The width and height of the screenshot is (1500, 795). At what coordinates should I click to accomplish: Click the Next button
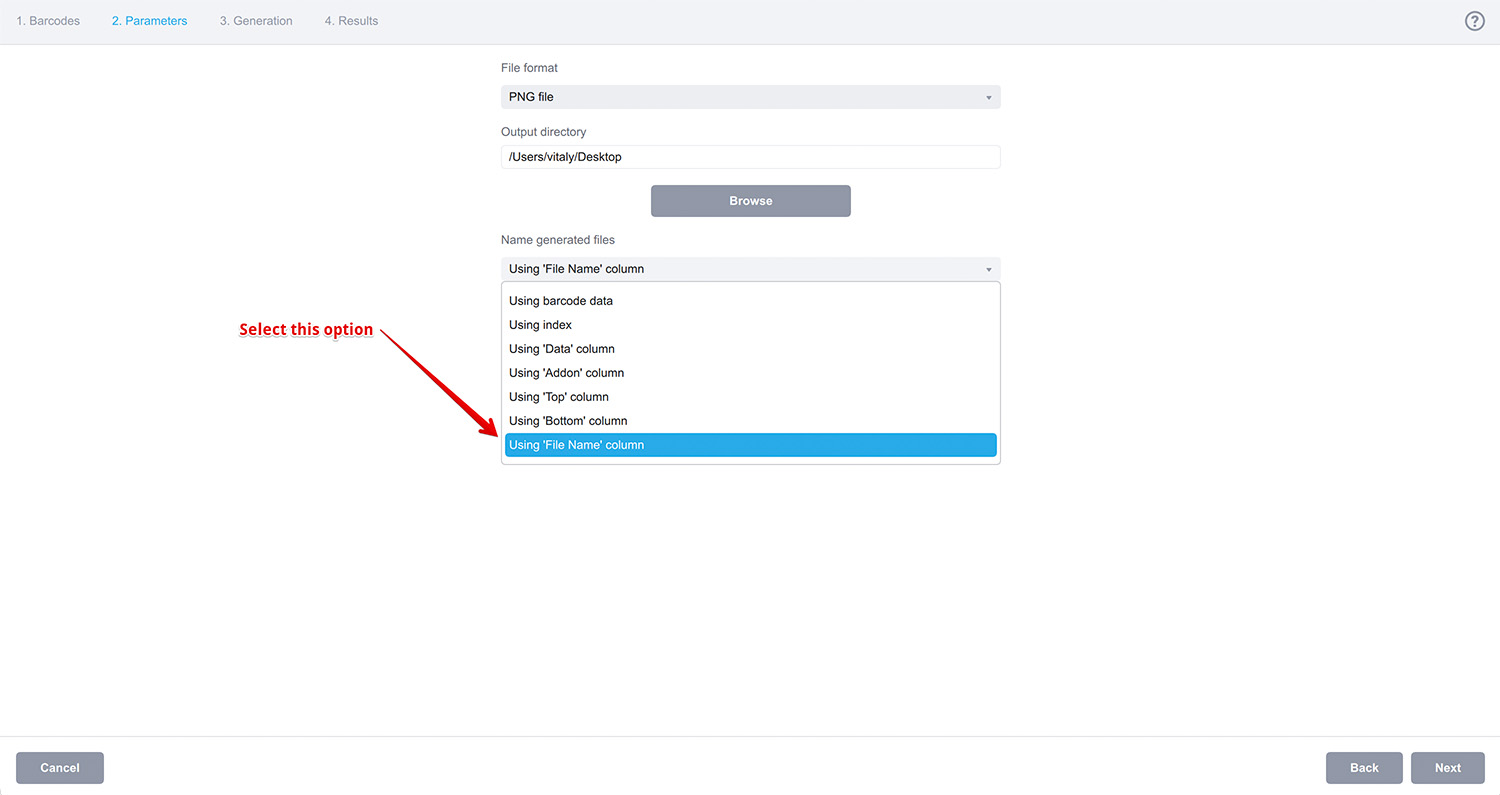tap(1447, 768)
